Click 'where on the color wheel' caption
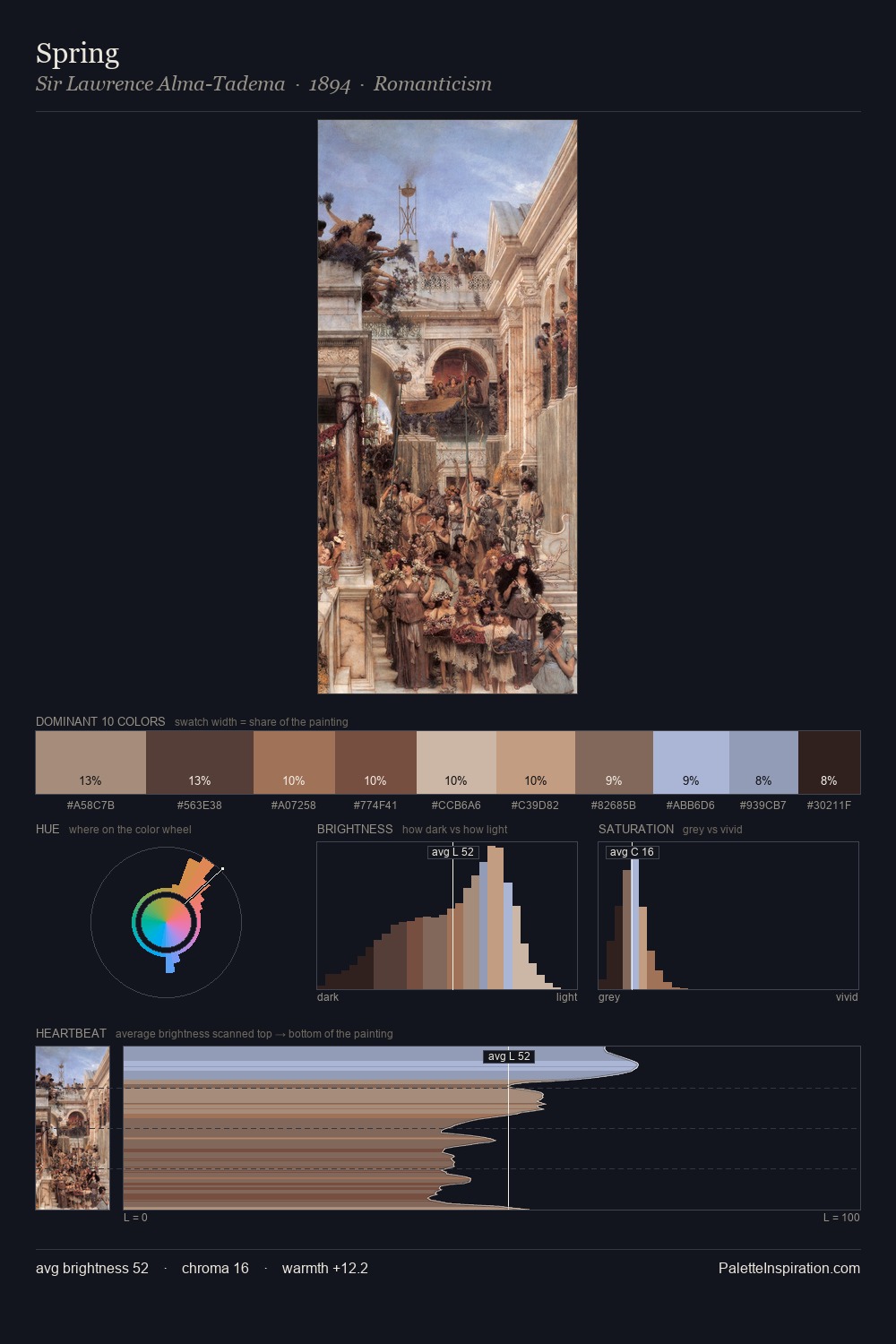The image size is (896, 1344). (x=130, y=830)
